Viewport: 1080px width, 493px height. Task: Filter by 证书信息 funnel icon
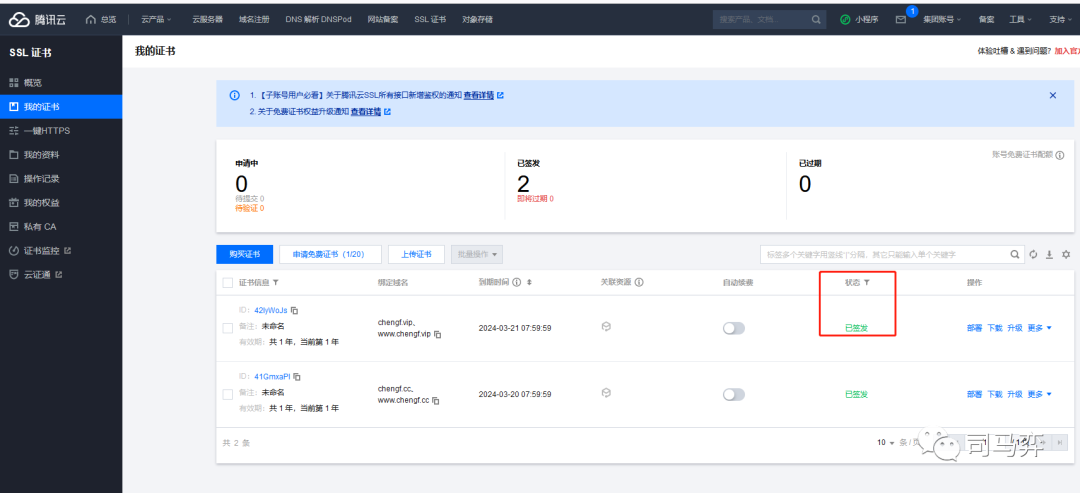coord(276,282)
